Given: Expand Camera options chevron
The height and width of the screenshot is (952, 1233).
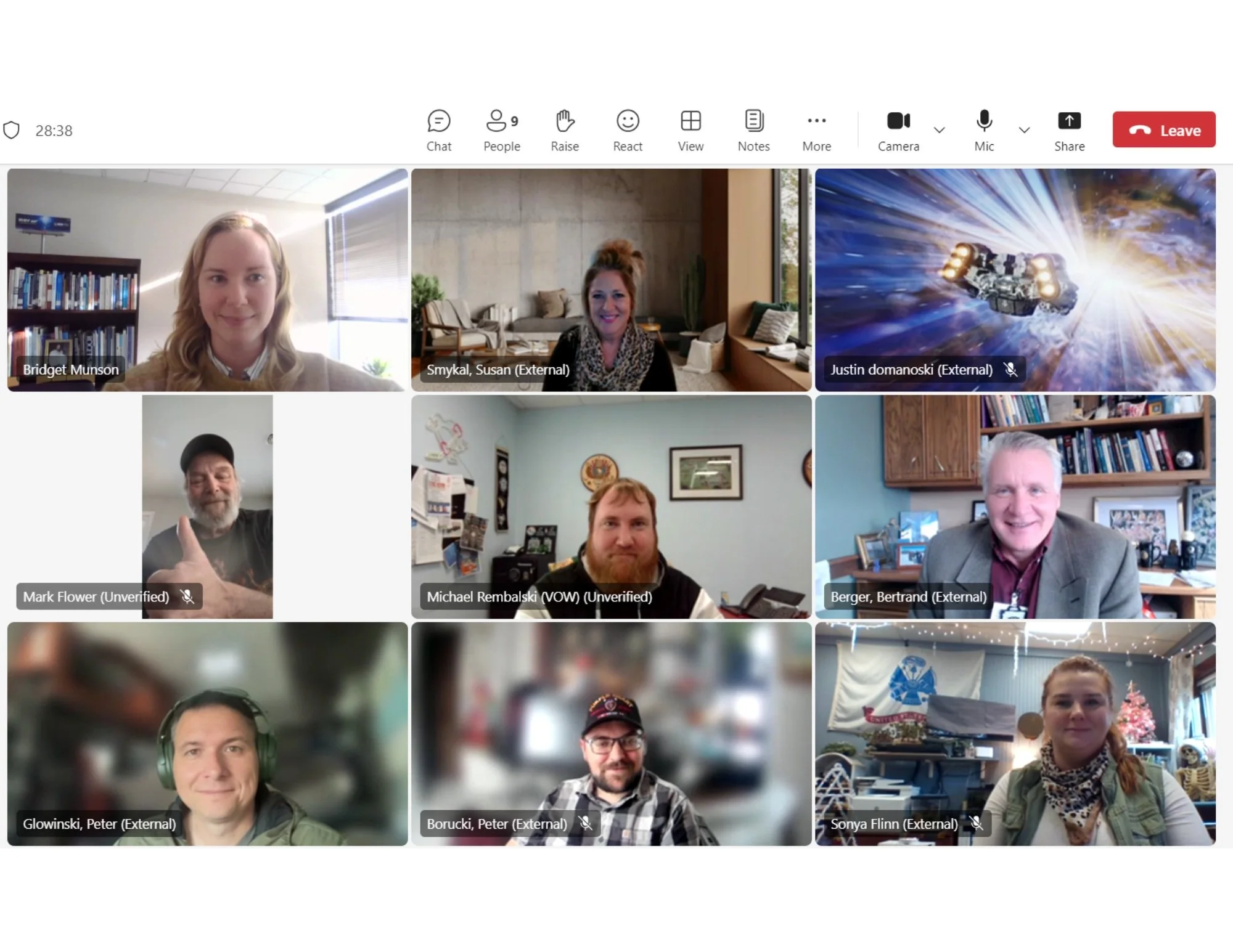Looking at the screenshot, I should (x=938, y=130).
